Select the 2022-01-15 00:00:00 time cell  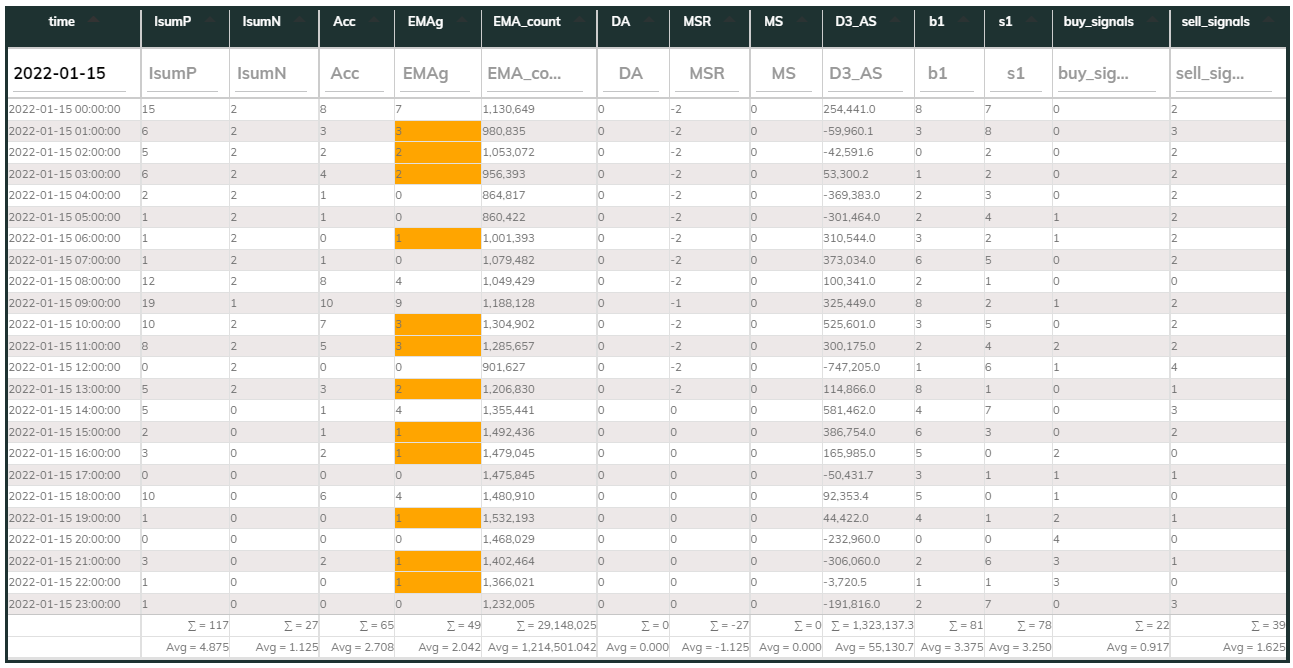pyautogui.click(x=73, y=109)
